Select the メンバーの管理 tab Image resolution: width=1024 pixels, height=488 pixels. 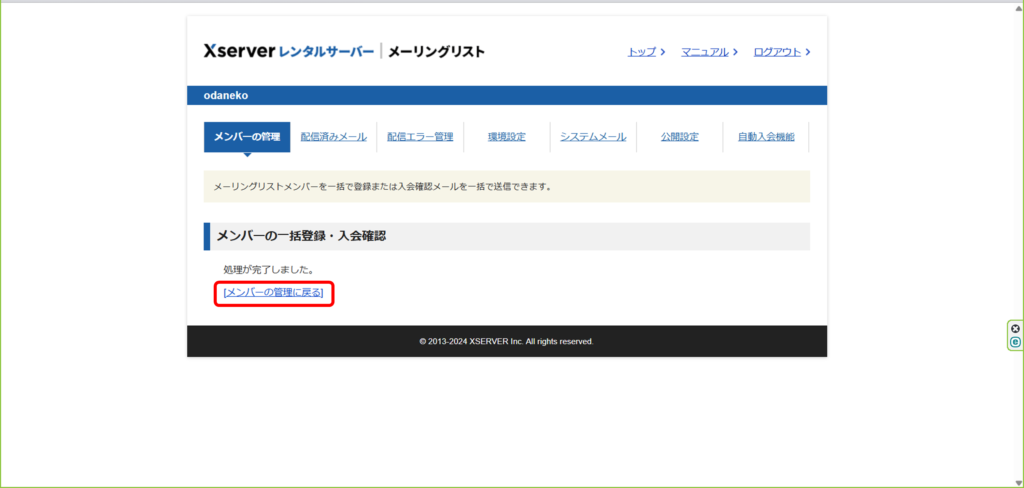click(247, 137)
